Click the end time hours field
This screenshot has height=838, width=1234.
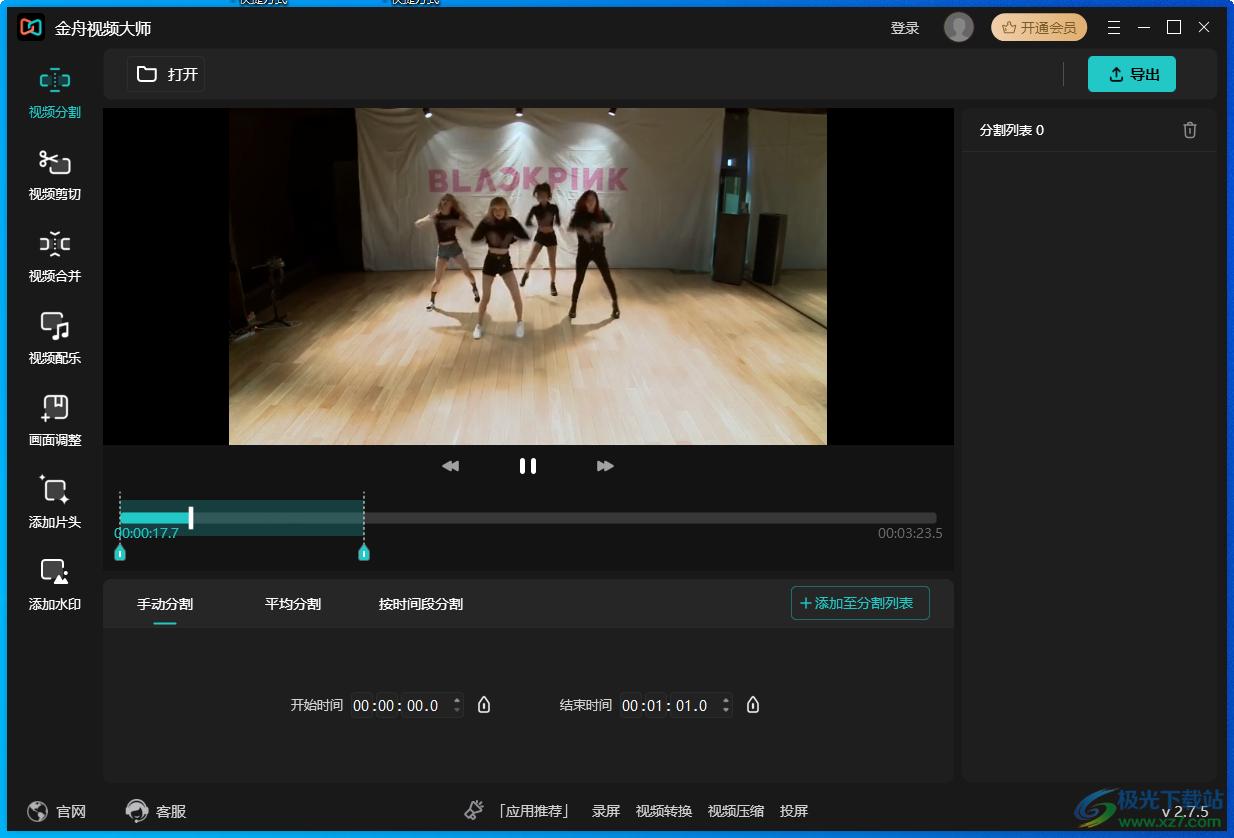point(631,705)
